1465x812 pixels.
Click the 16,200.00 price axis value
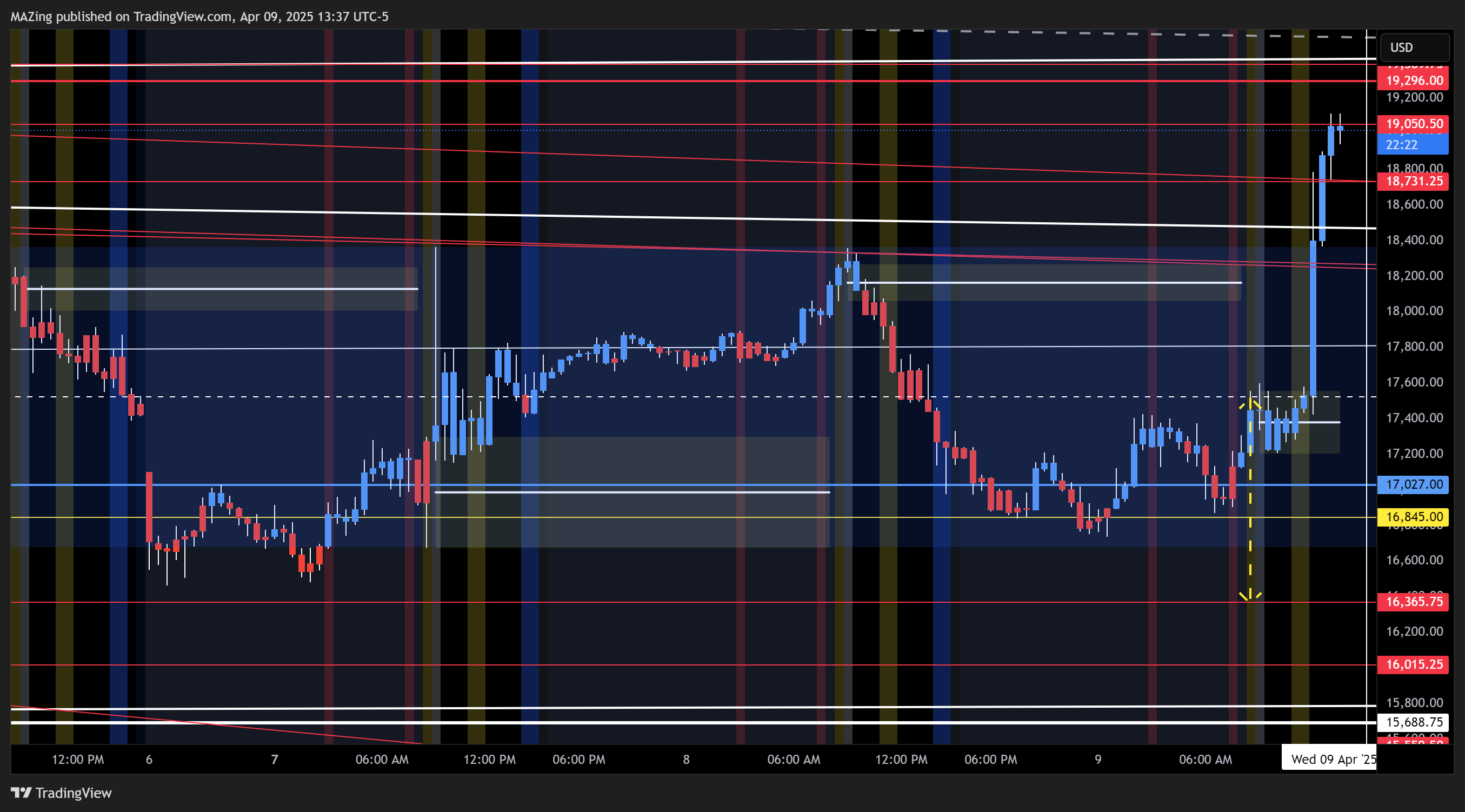click(x=1414, y=631)
